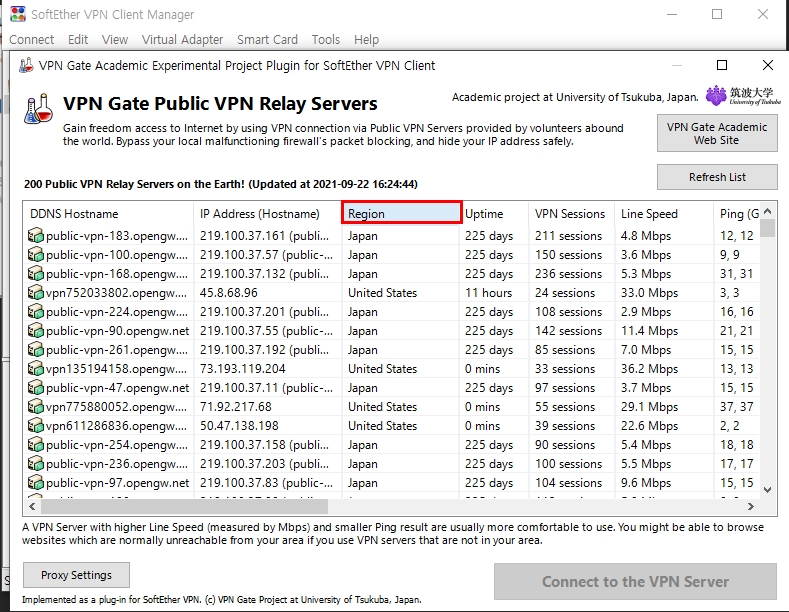The image size is (789, 612).
Task: Click the 11 hours uptime cell
Action: (488, 292)
